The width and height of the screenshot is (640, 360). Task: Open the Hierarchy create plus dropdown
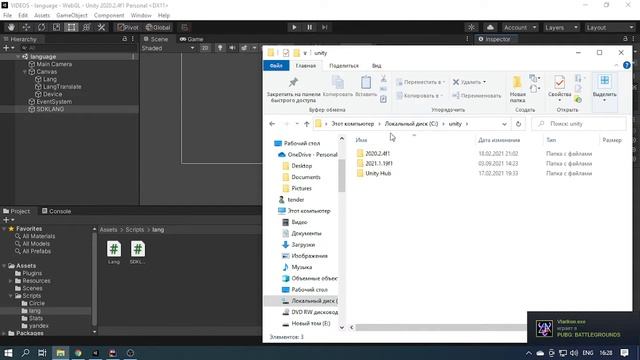coord(9,48)
